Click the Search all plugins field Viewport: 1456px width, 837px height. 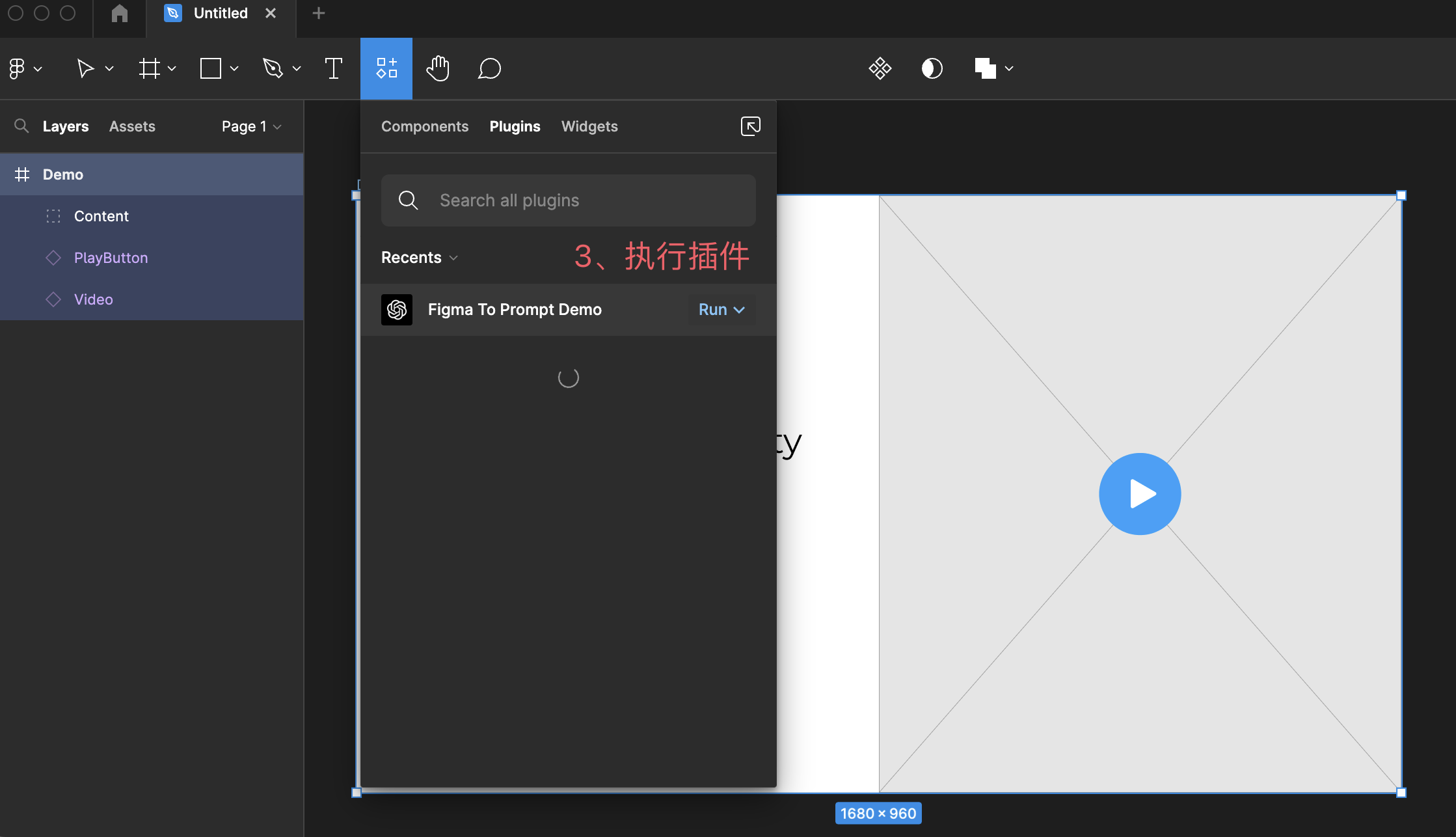567,200
